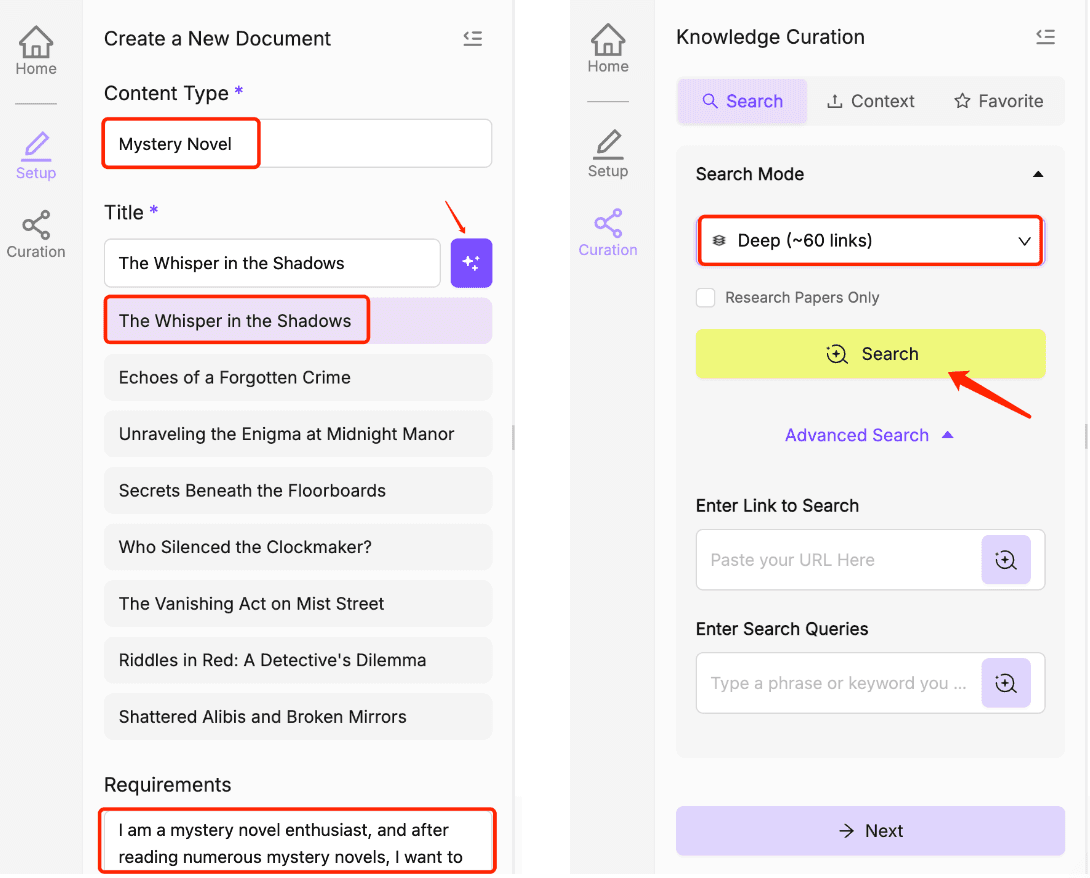The width and height of the screenshot is (1090, 878).
Task: Open Home in the right-hand sidebar
Action: [608, 49]
